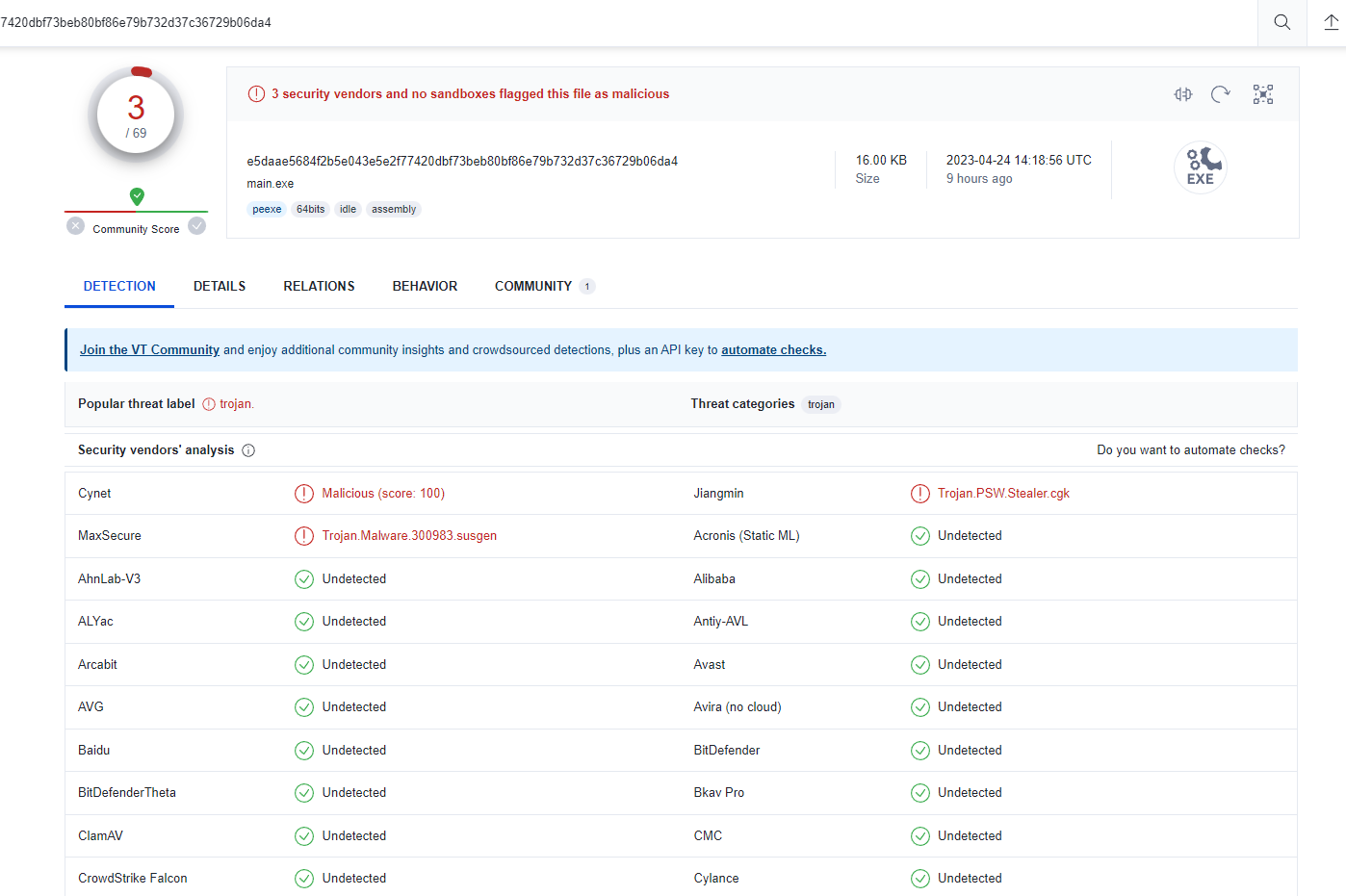Open the similar files search icon
Image resolution: width=1346 pixels, height=896 pixels.
pyautogui.click(x=1183, y=94)
